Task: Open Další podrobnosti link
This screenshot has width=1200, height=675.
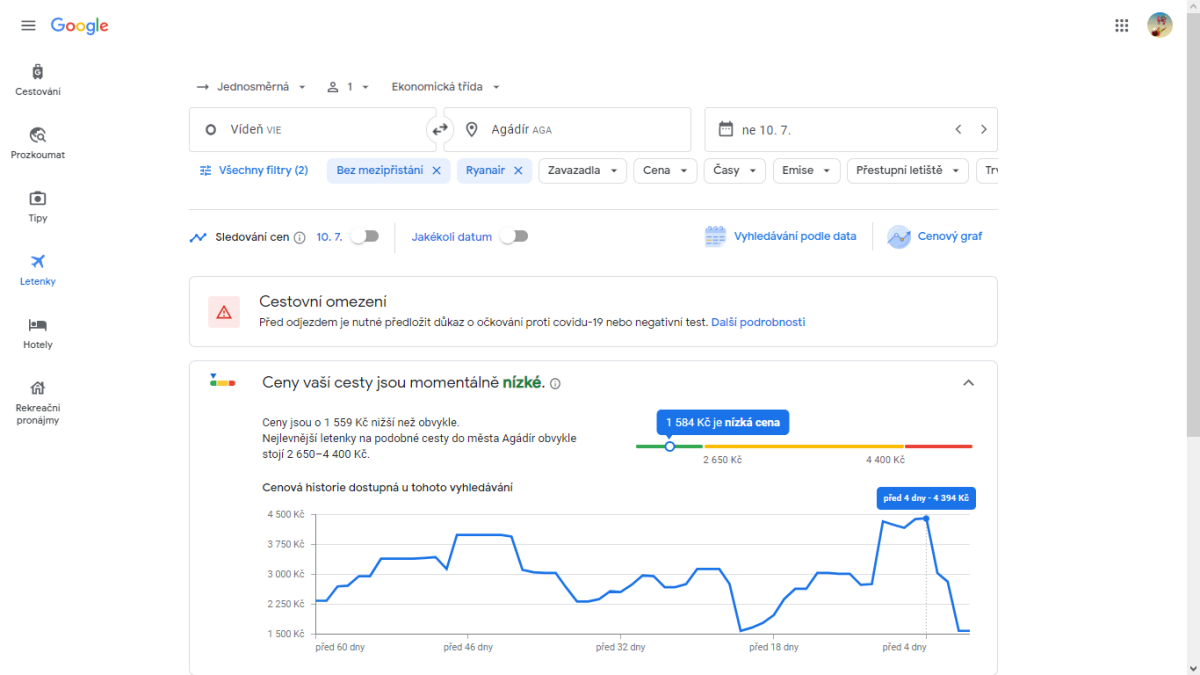Action: coord(758,322)
